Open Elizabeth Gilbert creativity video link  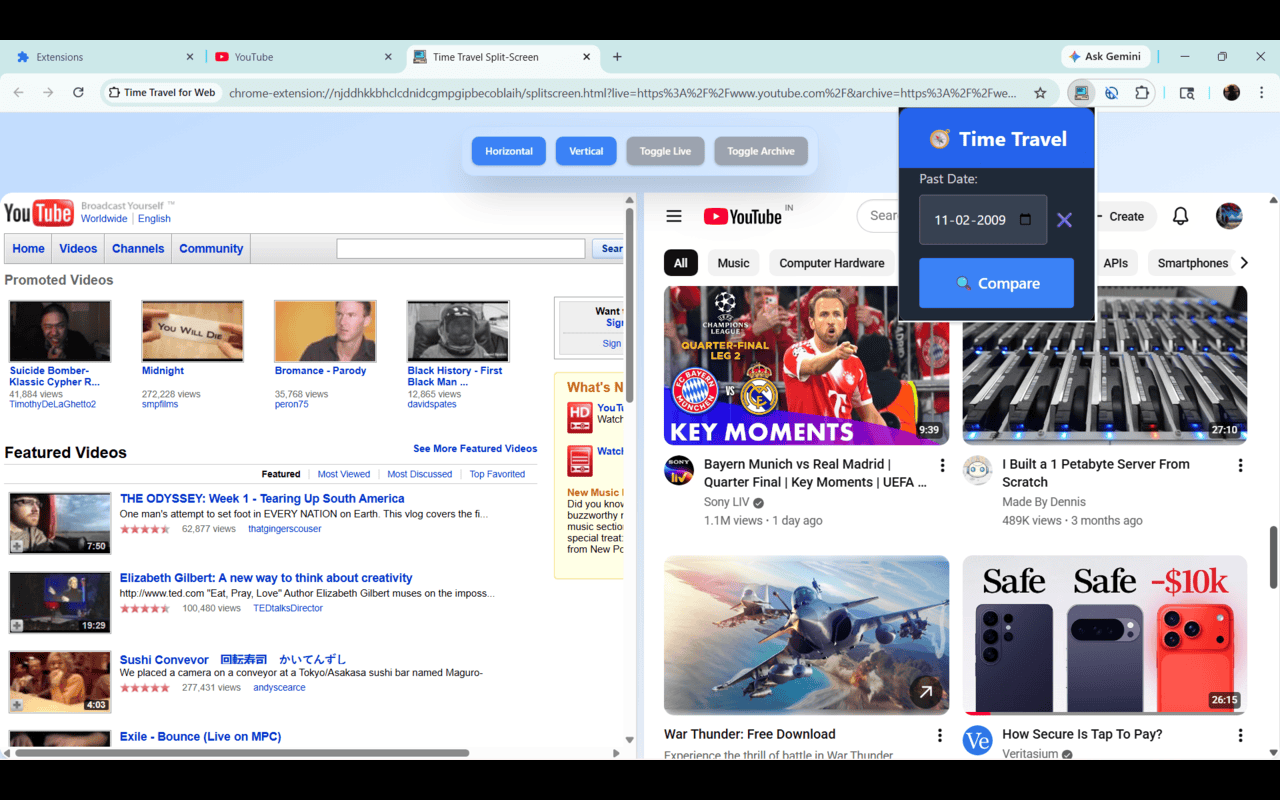[266, 578]
